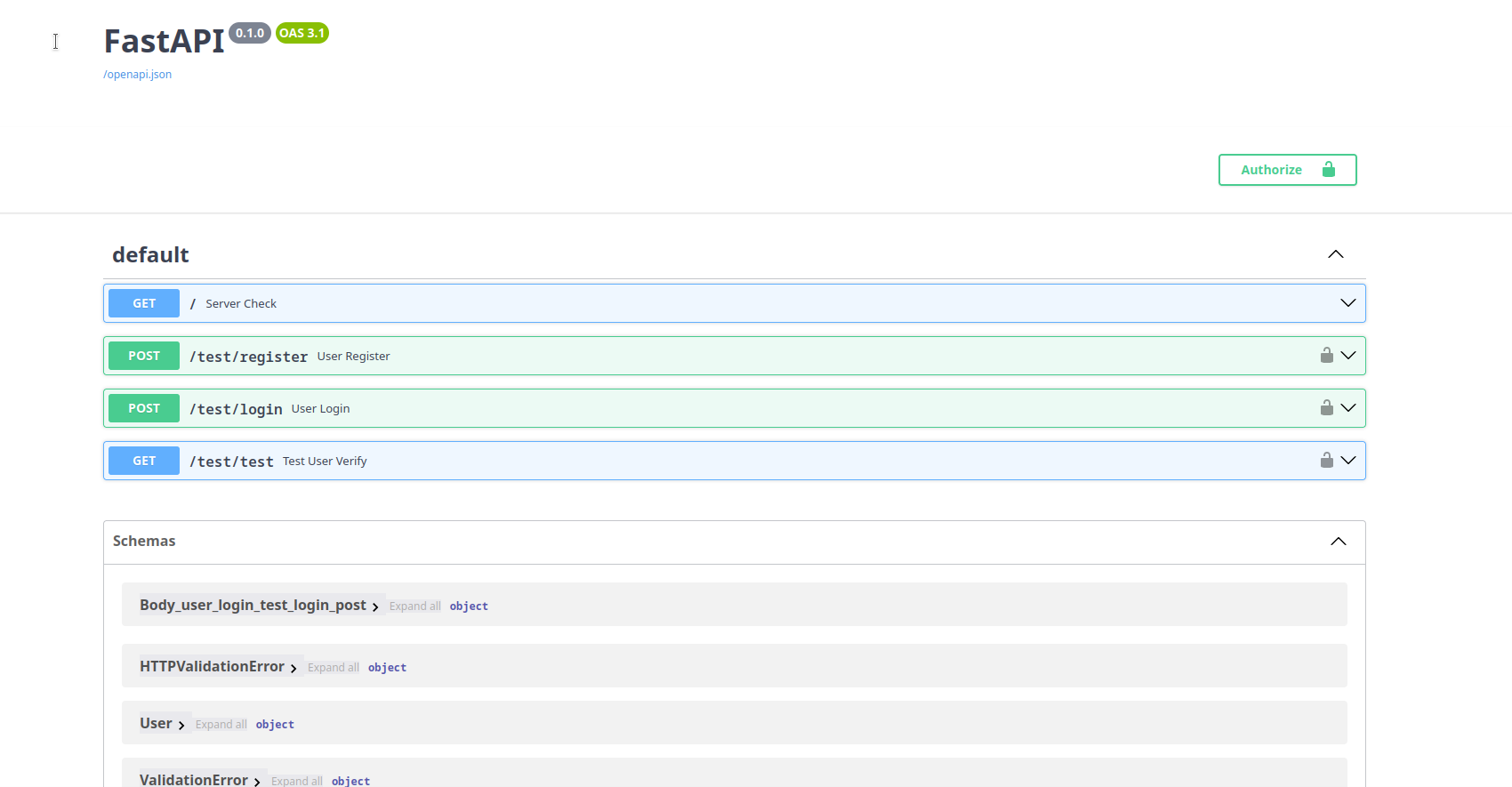Click the Server Check summary text
Screen dimensions: 1512x787
click(241, 304)
